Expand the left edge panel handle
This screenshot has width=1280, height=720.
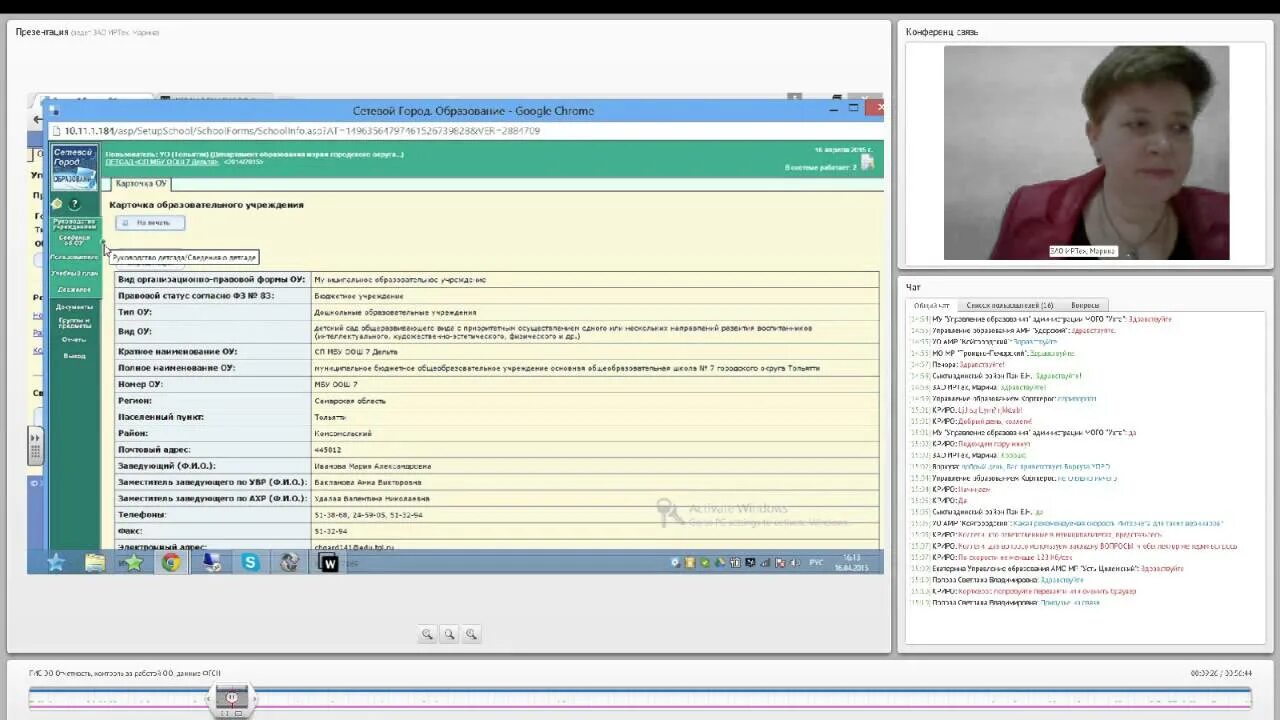(x=35, y=446)
